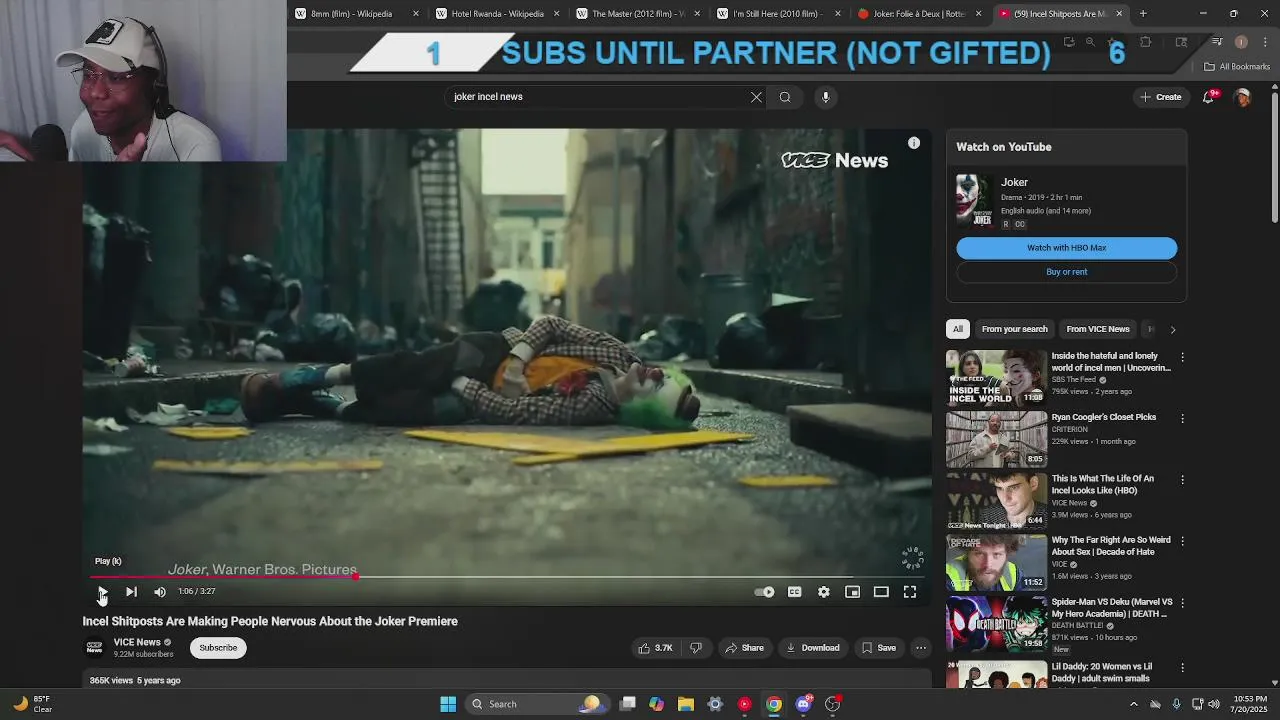Open Chrome extensions puzzle icon
The height and width of the screenshot is (720, 1280).
[1146, 42]
